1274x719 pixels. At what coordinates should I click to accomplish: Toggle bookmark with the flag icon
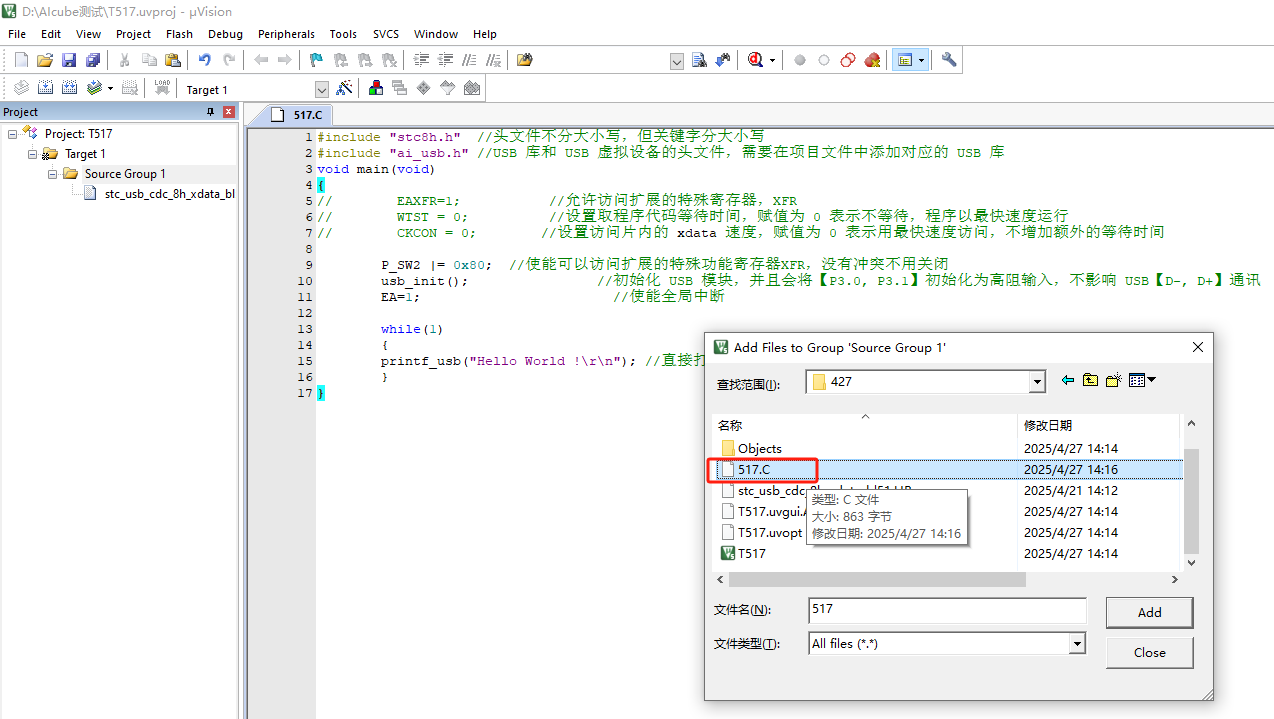click(x=316, y=60)
